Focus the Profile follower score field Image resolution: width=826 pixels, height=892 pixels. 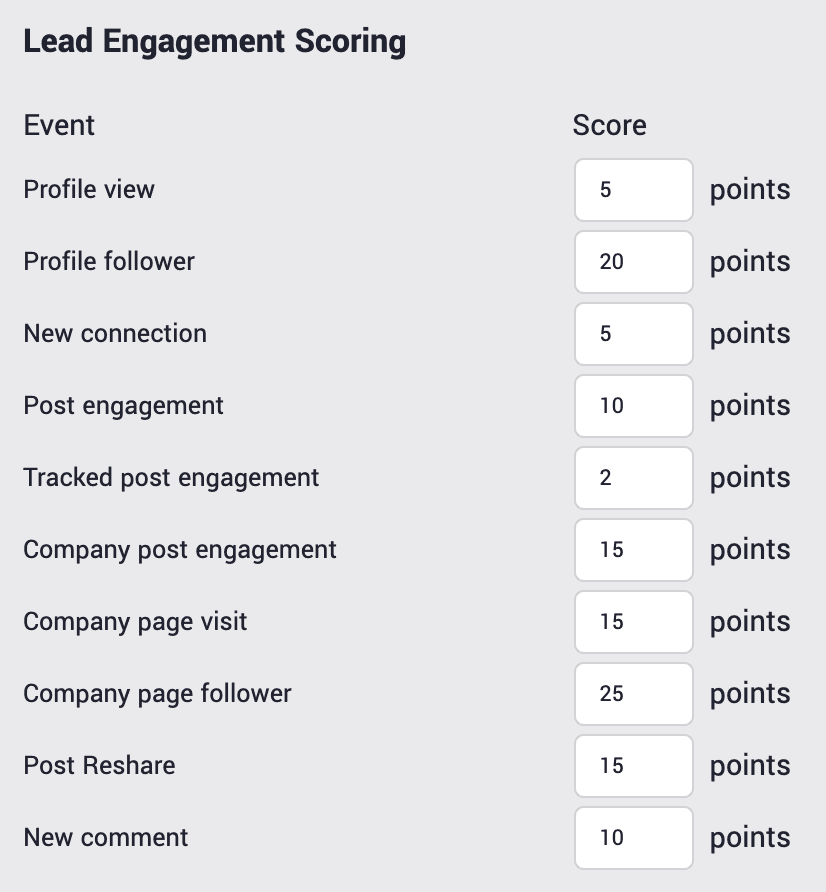click(633, 262)
